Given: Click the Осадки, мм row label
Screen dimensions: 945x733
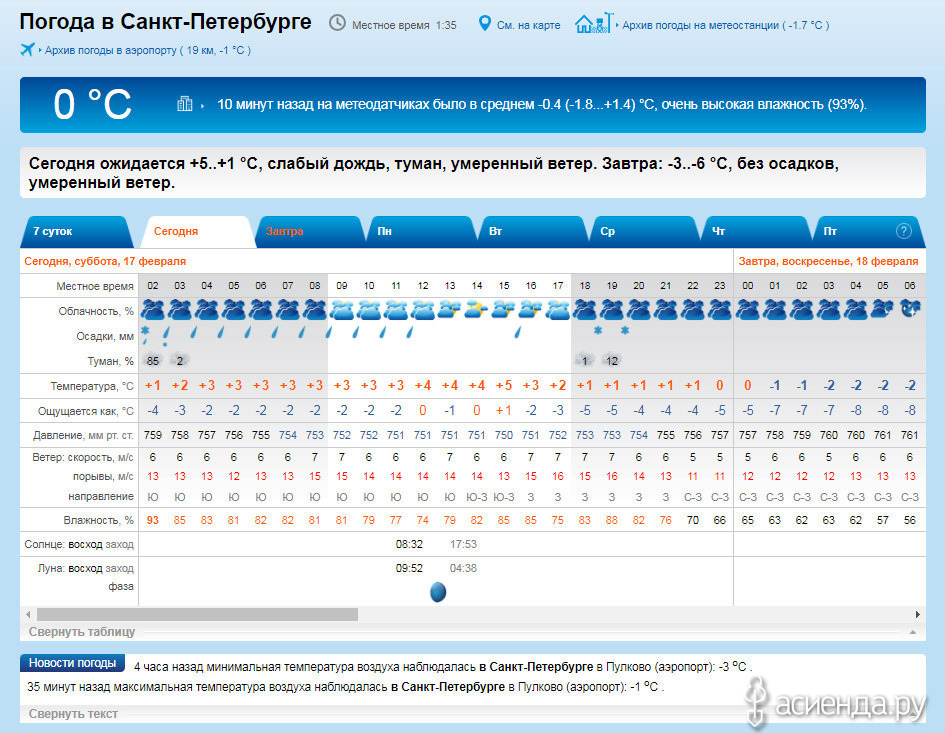Looking at the screenshot, I should tap(105, 336).
